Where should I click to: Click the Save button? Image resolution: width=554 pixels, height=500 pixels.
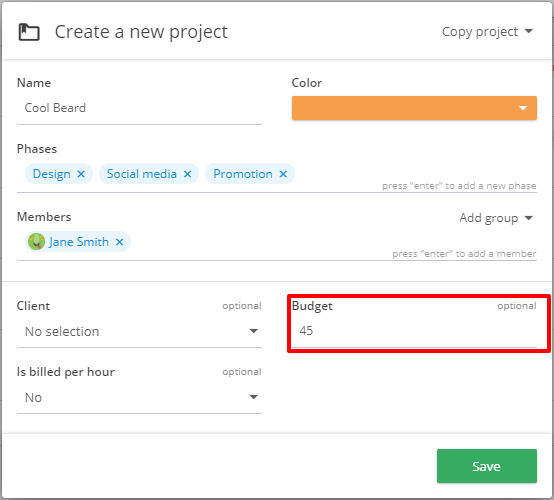coord(487,466)
